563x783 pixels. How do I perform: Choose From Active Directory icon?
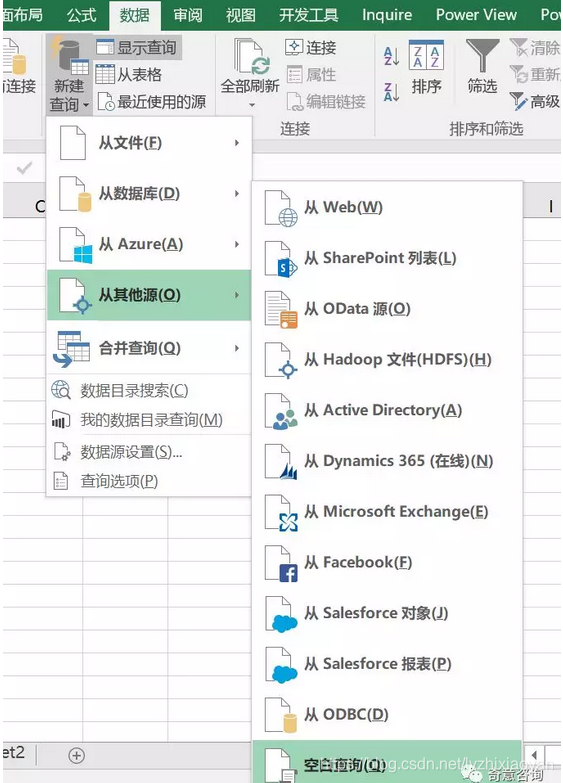tap(280, 410)
